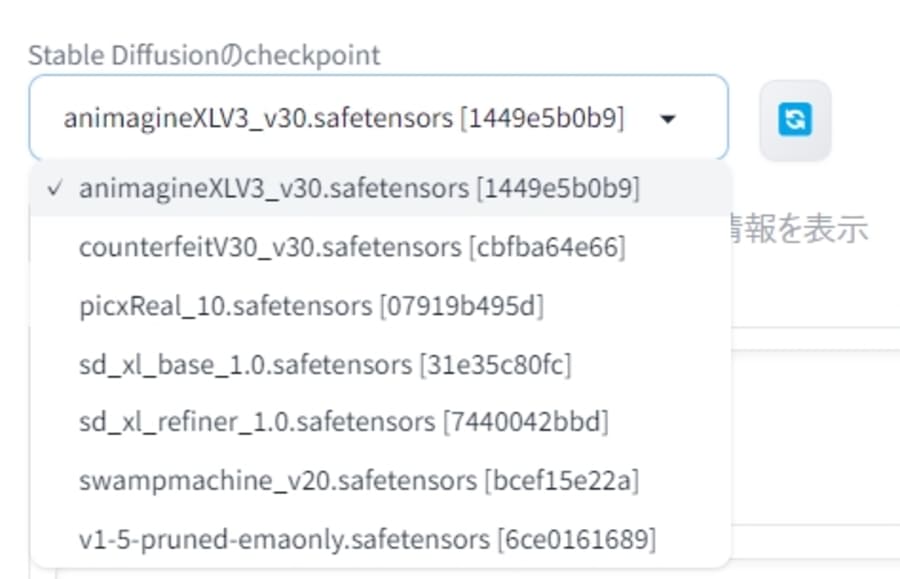Click the partially hidden "情報を表示" text
Screen dimensions: 900x579
coord(802,229)
